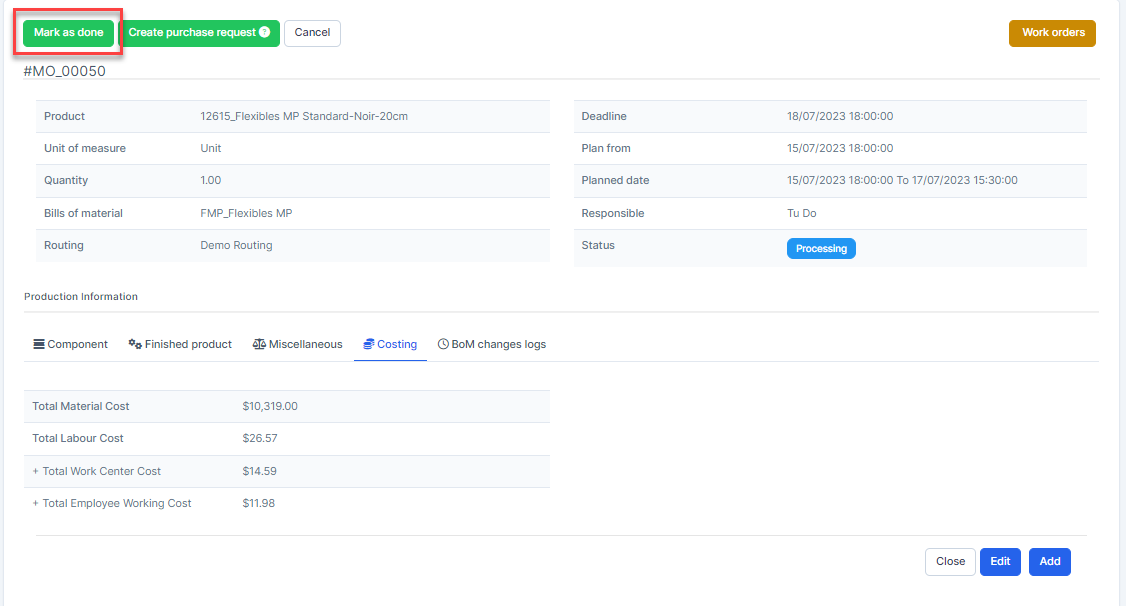Edit this manufacturing order
Image resolution: width=1126 pixels, height=606 pixels.
(1000, 562)
